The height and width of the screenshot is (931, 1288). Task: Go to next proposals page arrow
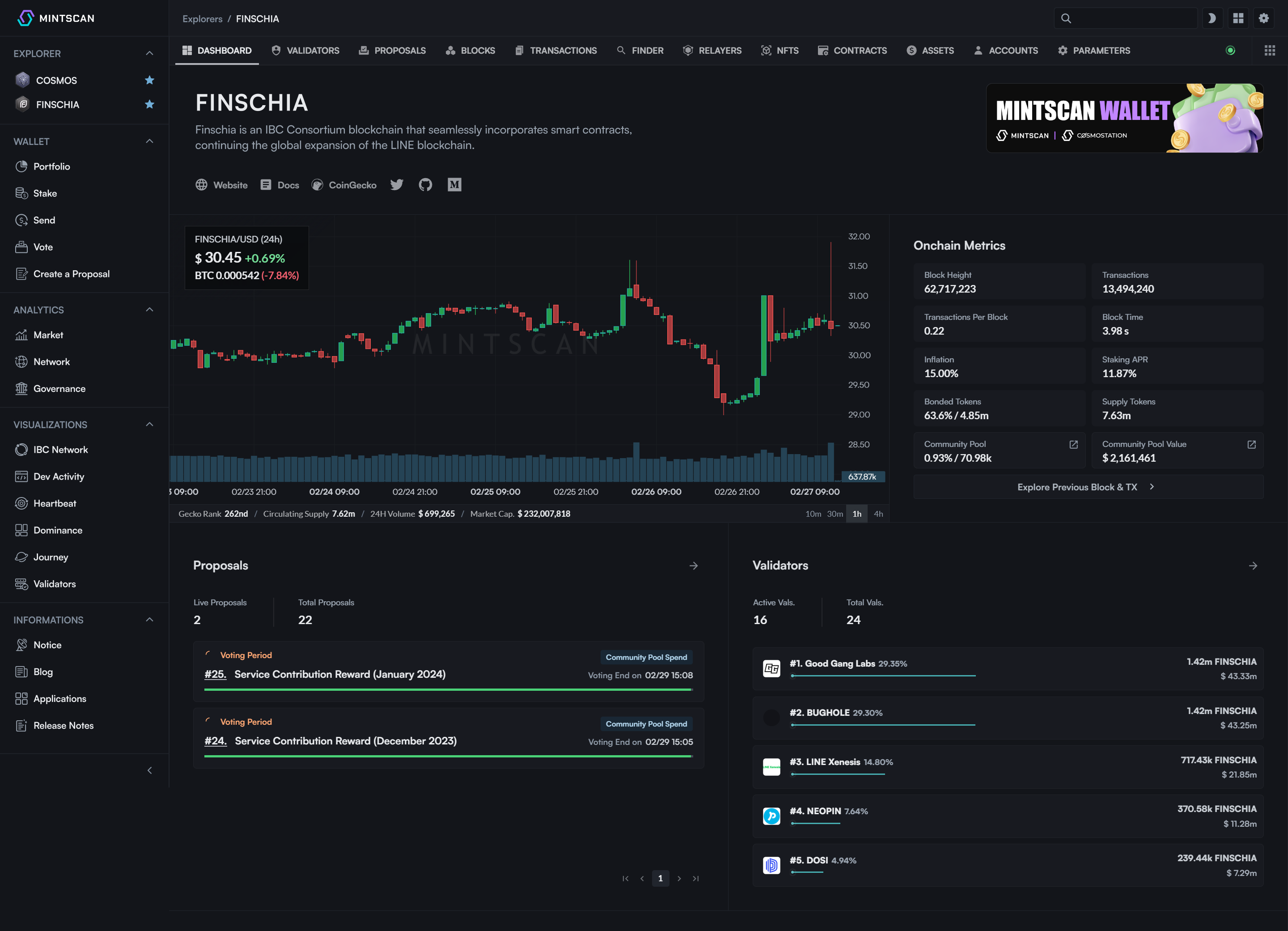(x=678, y=878)
